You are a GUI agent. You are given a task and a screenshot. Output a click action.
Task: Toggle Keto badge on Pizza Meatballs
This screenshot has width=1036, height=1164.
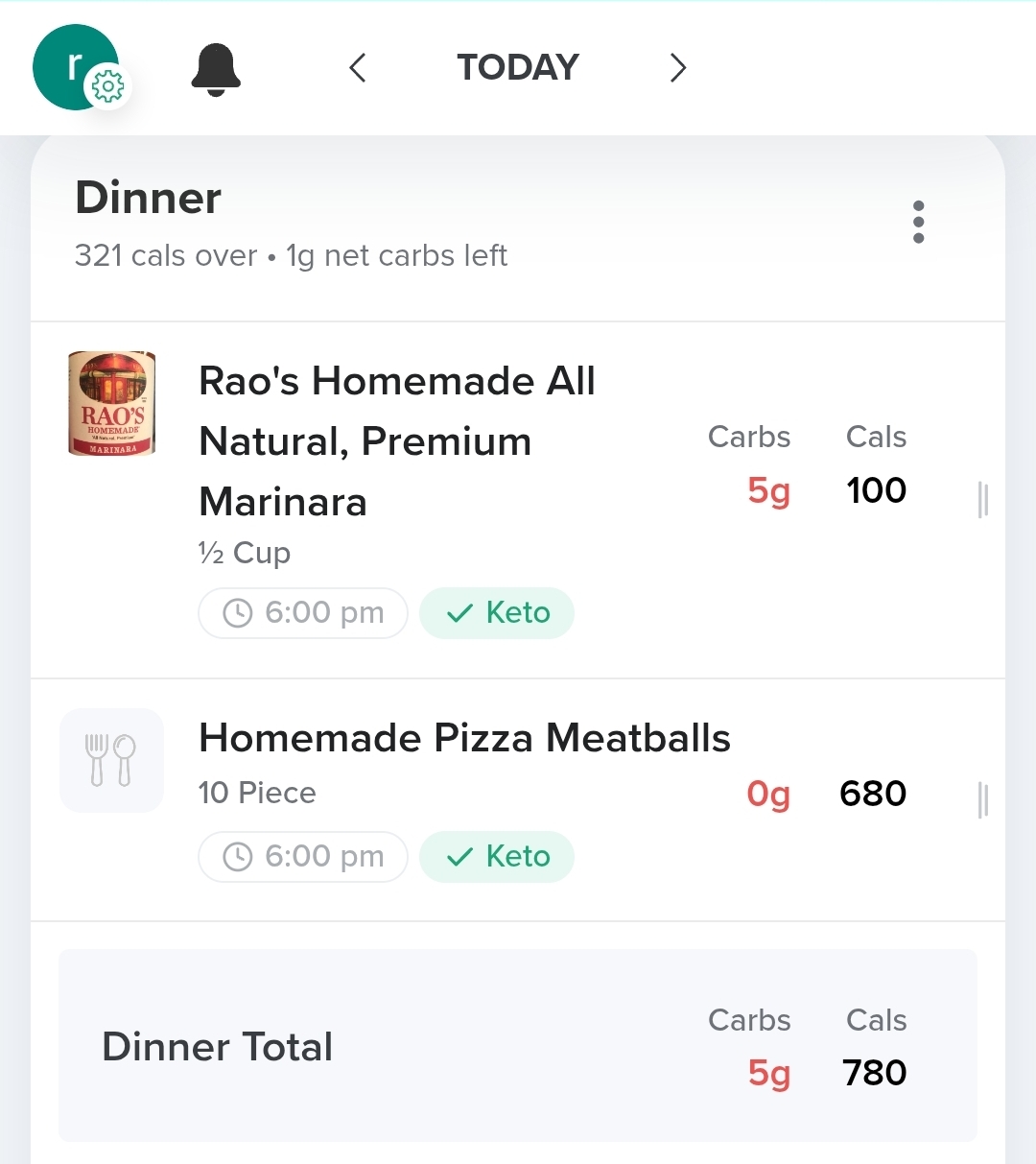pos(497,856)
